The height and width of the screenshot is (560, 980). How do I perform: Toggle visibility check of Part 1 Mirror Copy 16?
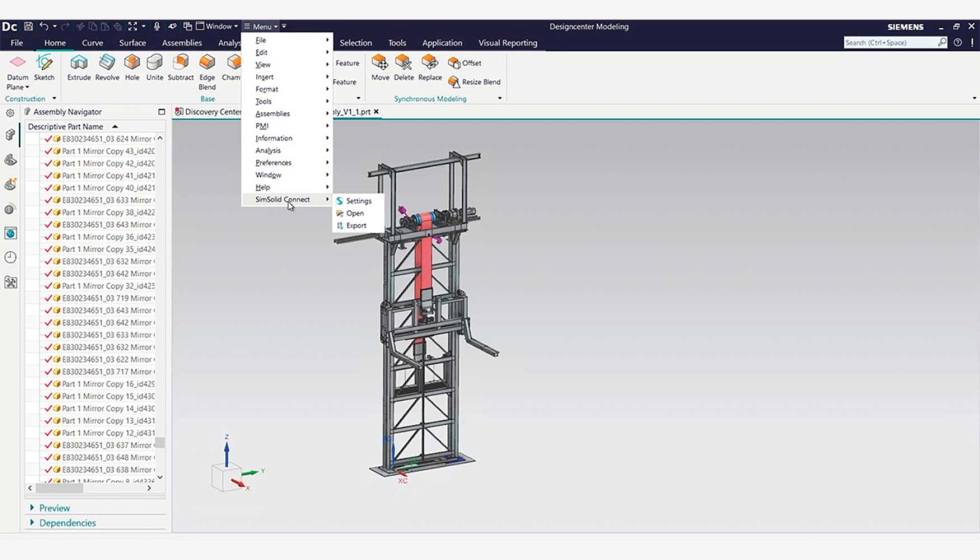[48, 384]
